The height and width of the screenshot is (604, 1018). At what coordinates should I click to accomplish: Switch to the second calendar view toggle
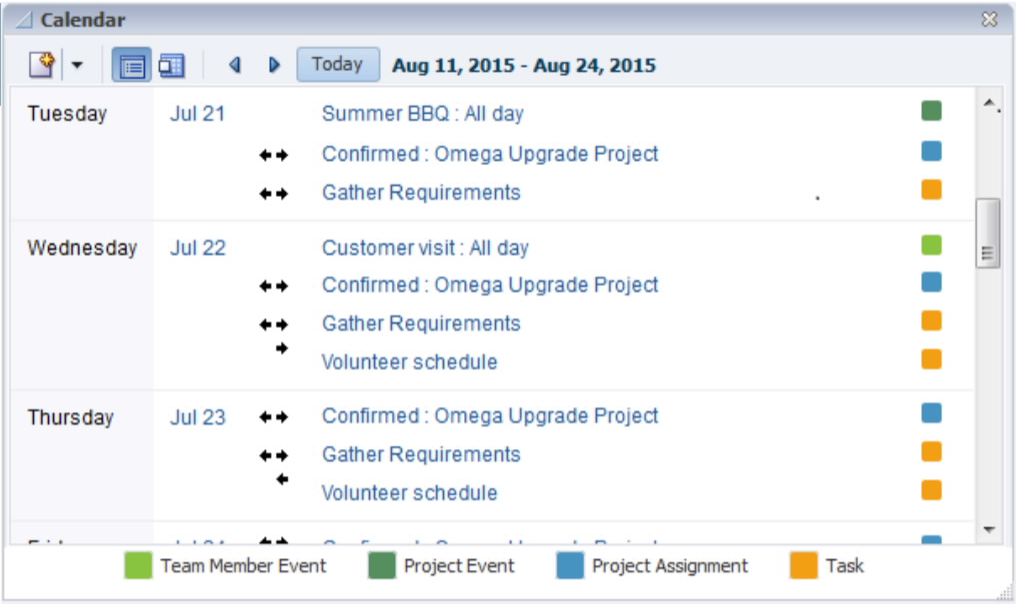(x=171, y=66)
